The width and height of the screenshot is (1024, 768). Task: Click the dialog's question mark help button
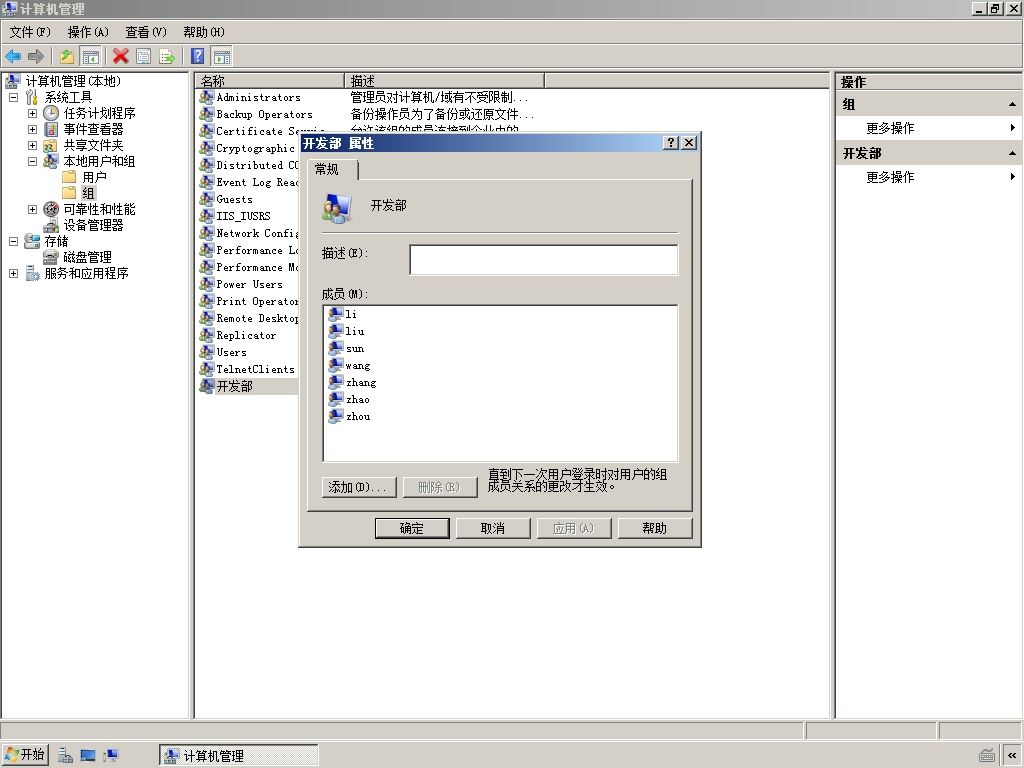(x=671, y=142)
